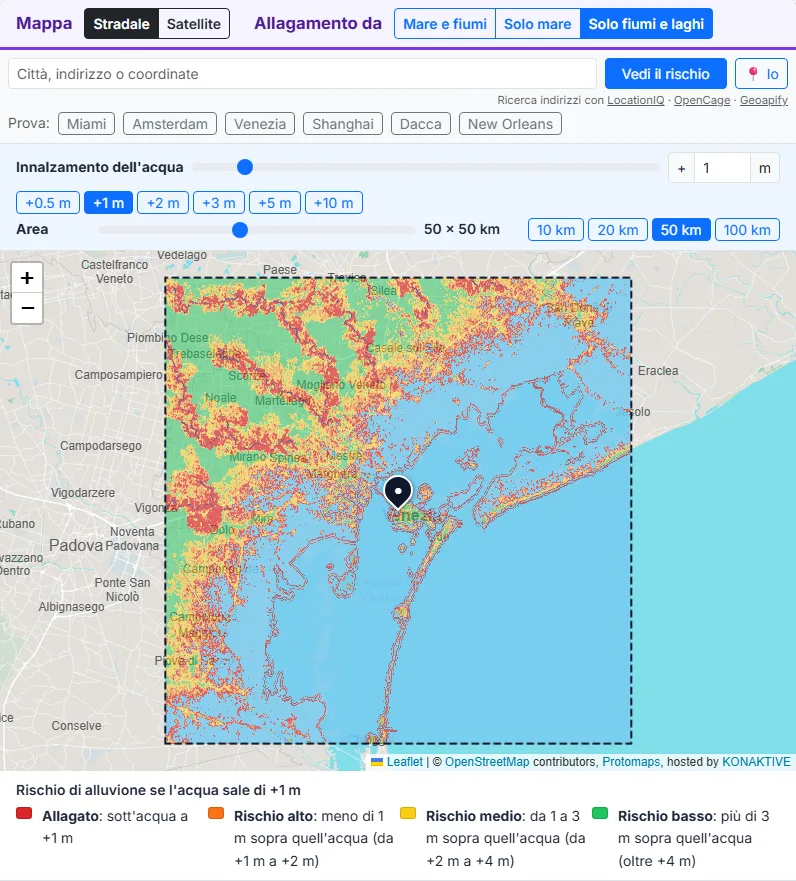Try the Amsterdam example location
The height and width of the screenshot is (881, 796).
click(170, 124)
